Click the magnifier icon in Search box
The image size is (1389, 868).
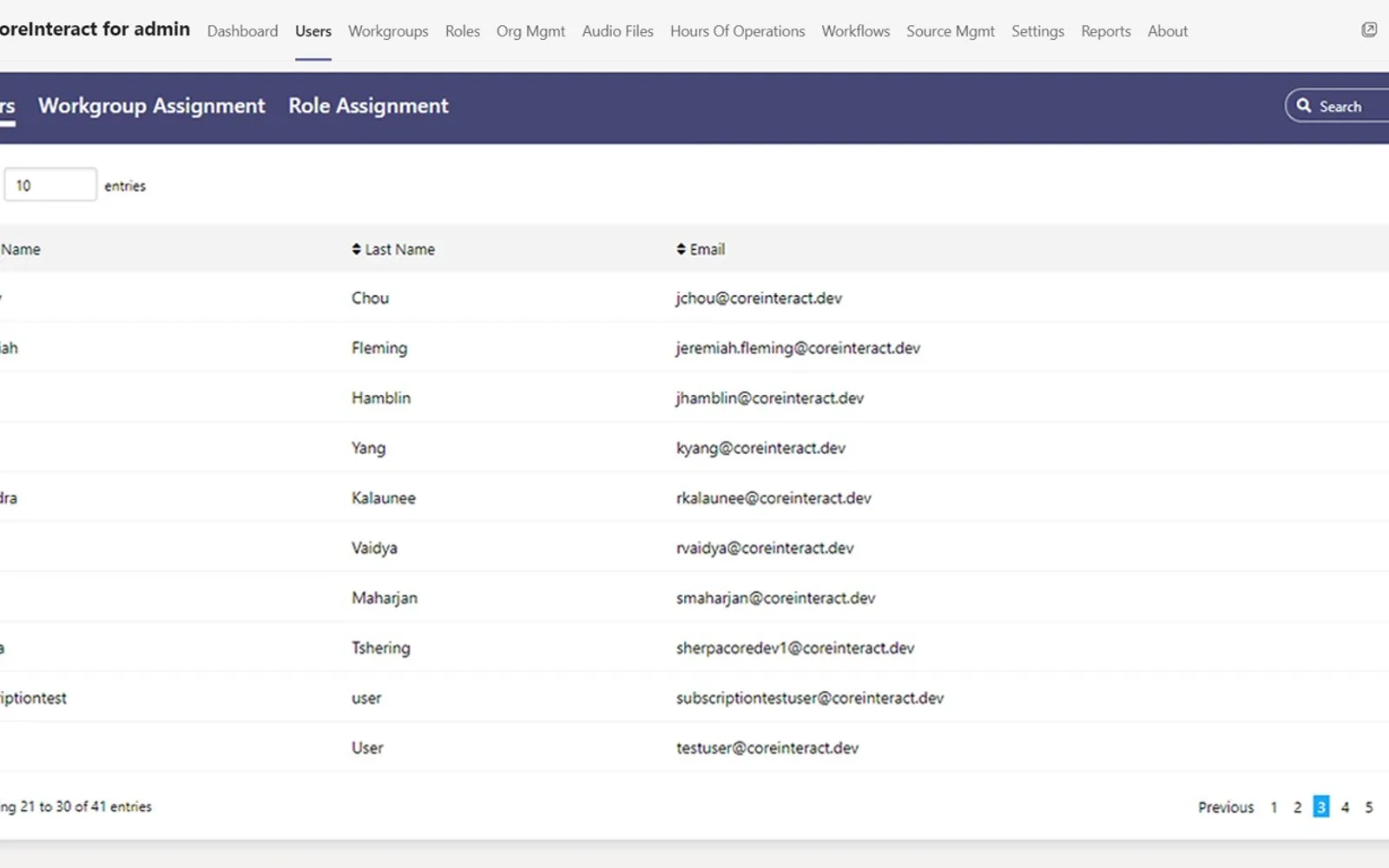(x=1303, y=106)
